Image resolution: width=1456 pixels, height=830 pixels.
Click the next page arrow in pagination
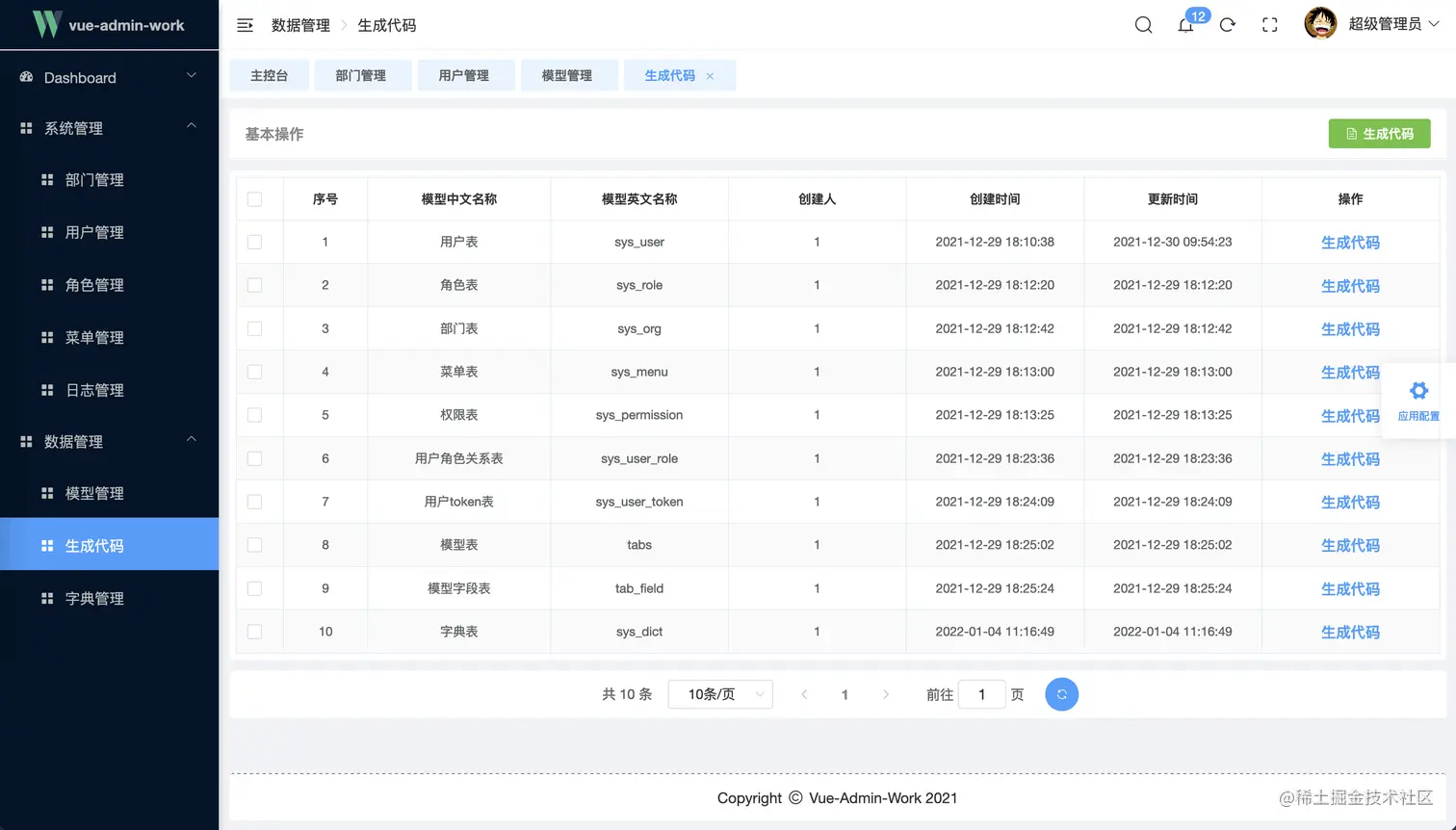coord(885,693)
